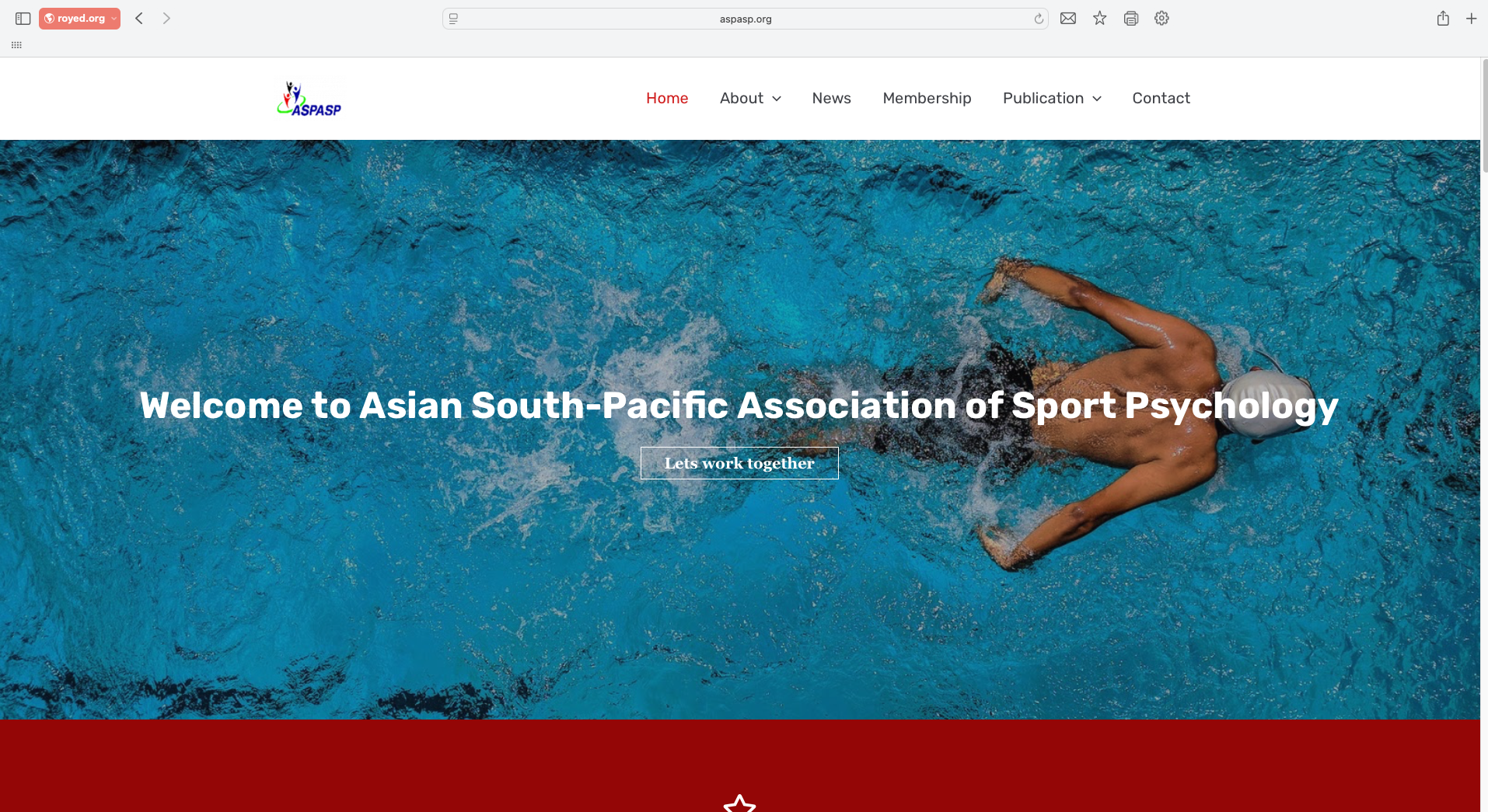Image resolution: width=1488 pixels, height=812 pixels.
Task: Open the Membership menu item
Action: 927,98
